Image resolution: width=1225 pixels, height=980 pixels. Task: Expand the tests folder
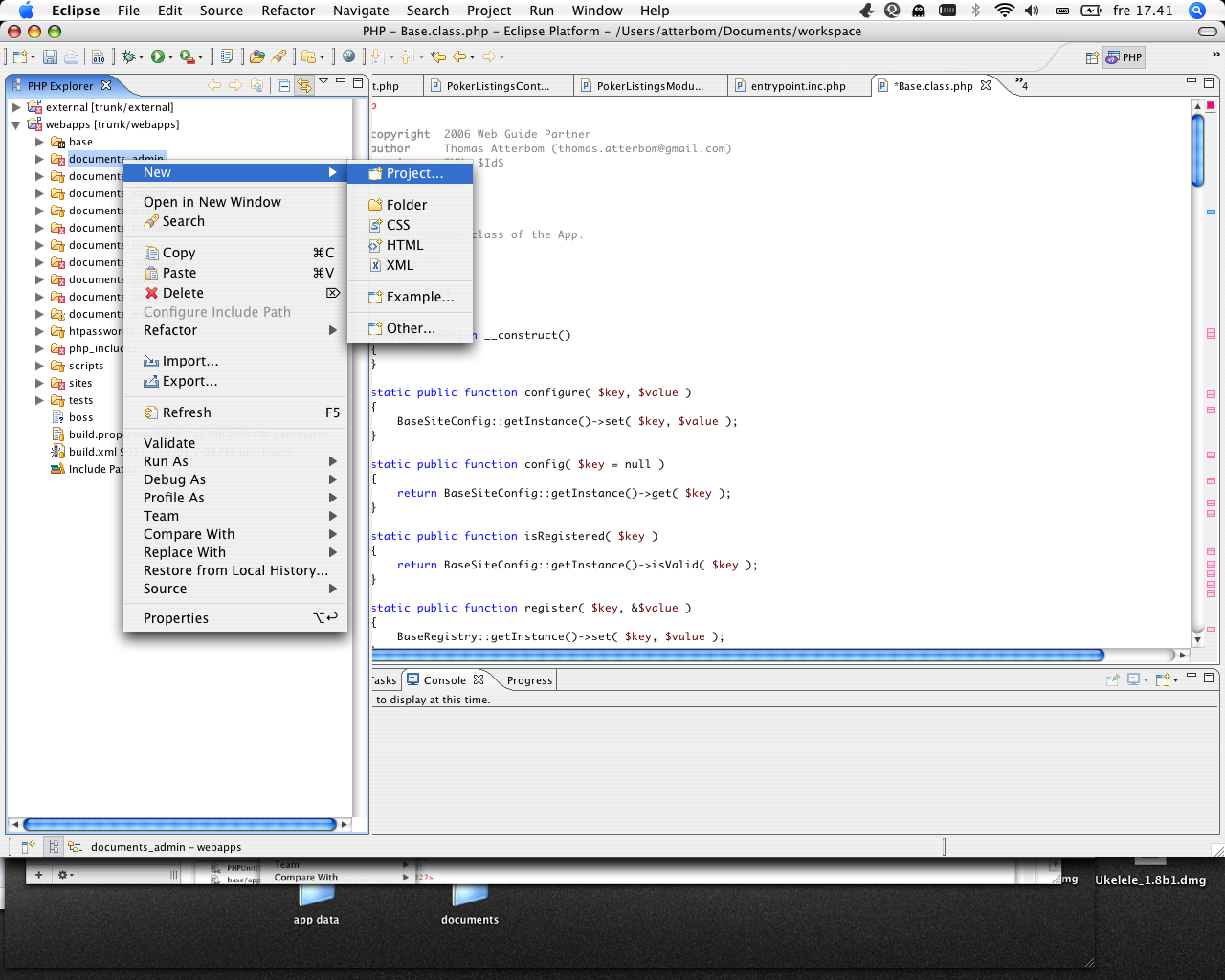click(39, 400)
